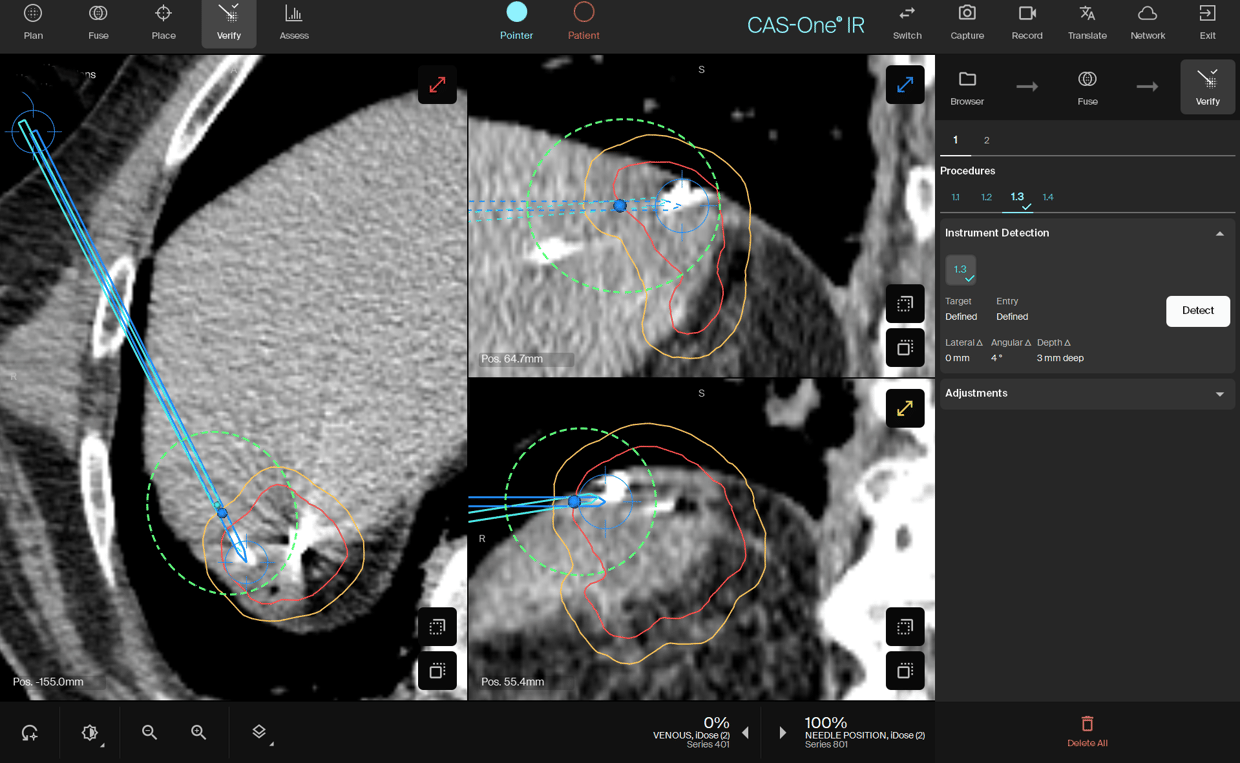Collapse the Instrument Detection section
Screen dimensions: 1240x763
pos(1219,234)
